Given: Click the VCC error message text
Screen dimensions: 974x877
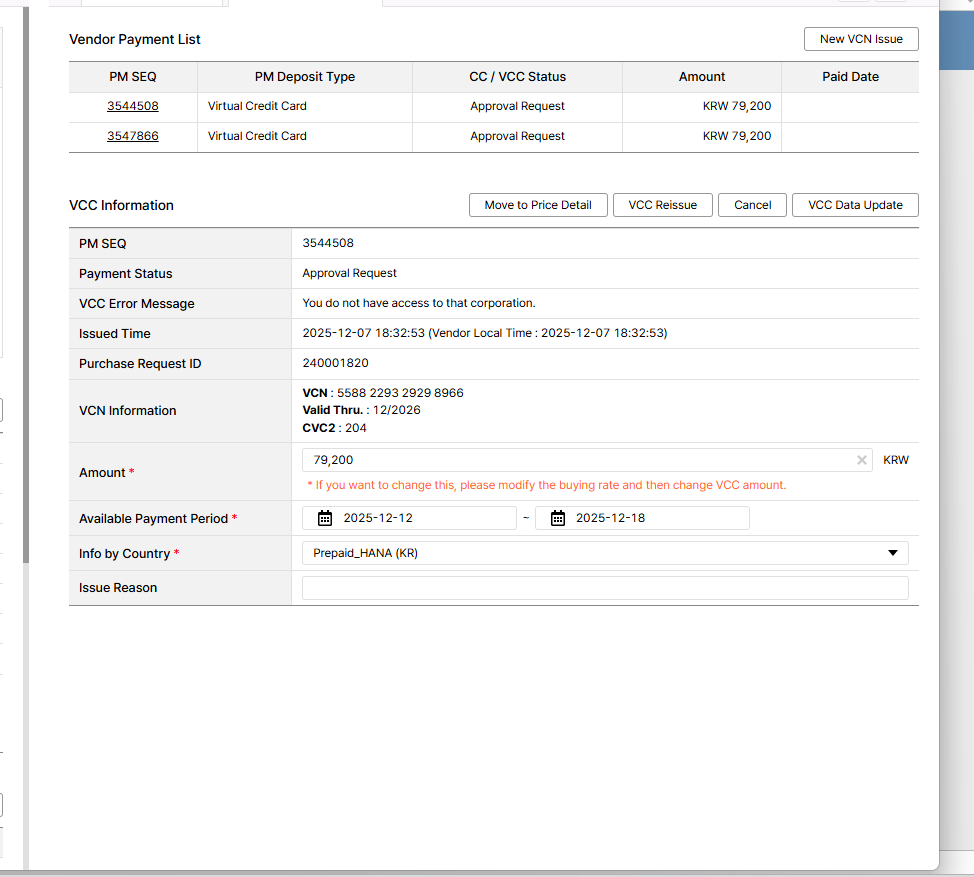Looking at the screenshot, I should point(419,303).
